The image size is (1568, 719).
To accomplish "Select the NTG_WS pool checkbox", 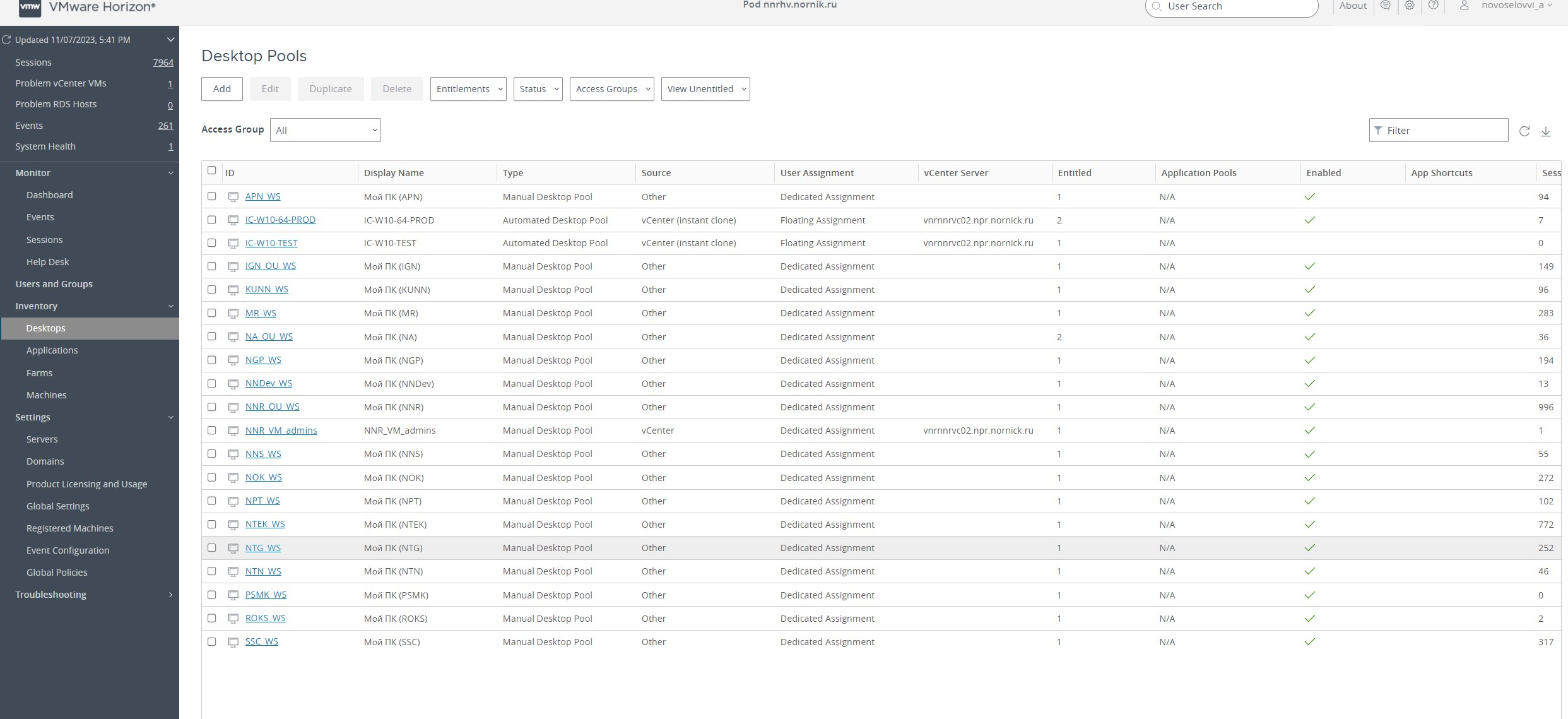I will click(x=212, y=548).
